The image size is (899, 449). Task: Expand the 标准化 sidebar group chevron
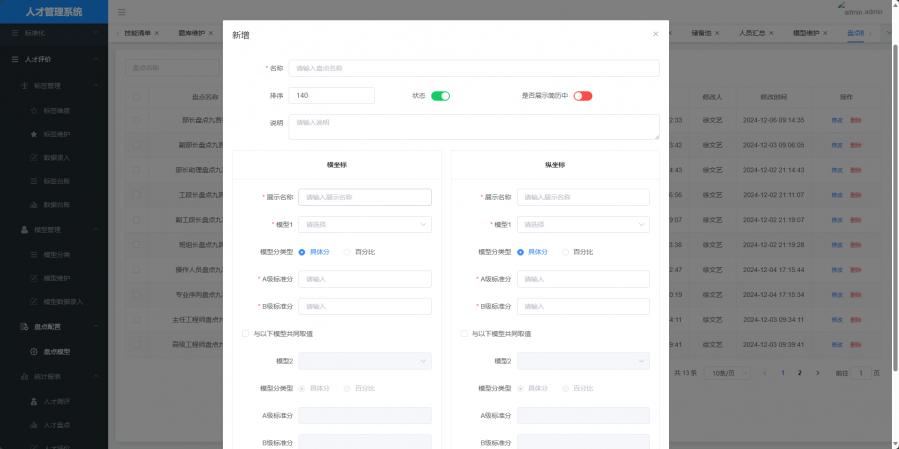(96, 33)
